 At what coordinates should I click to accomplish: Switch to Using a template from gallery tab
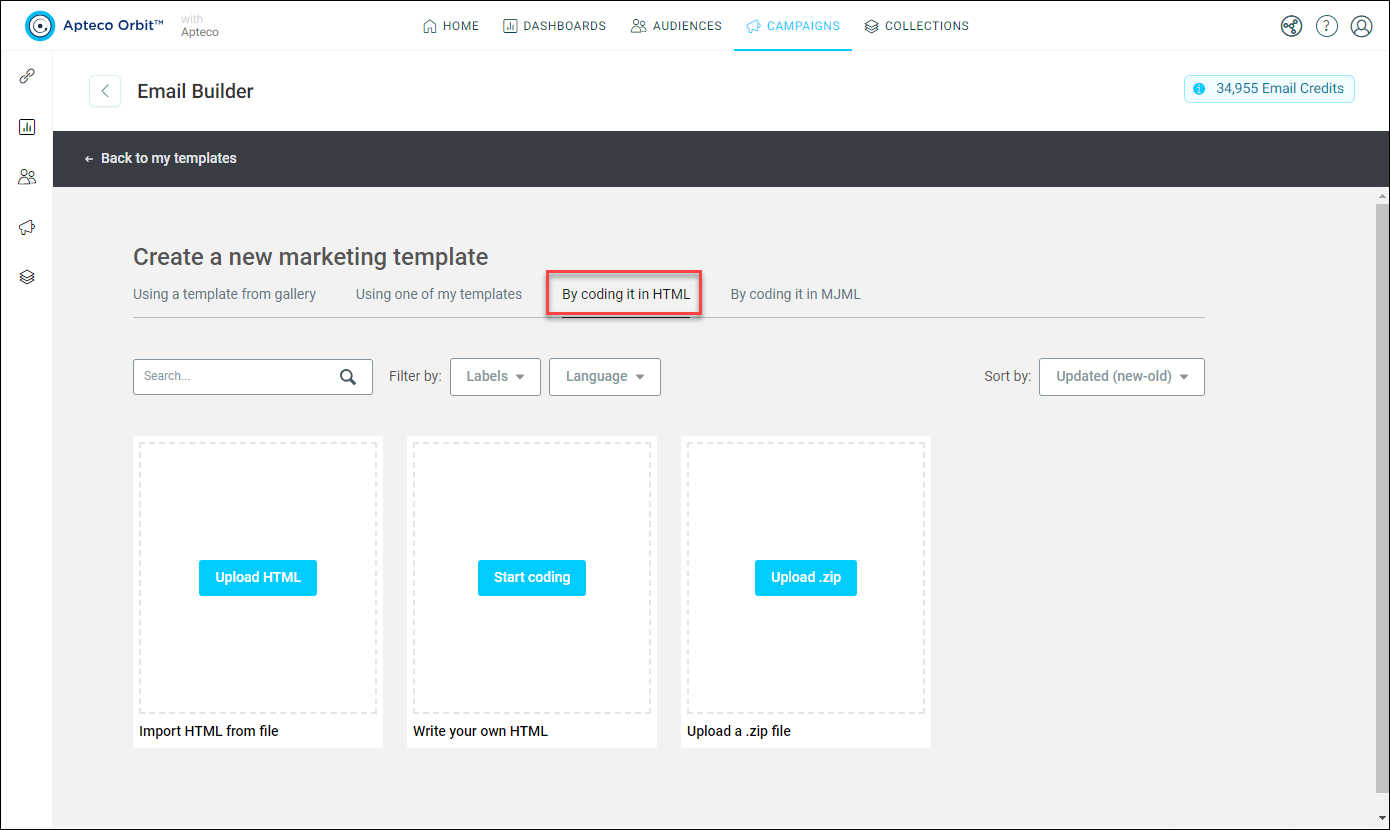225,294
